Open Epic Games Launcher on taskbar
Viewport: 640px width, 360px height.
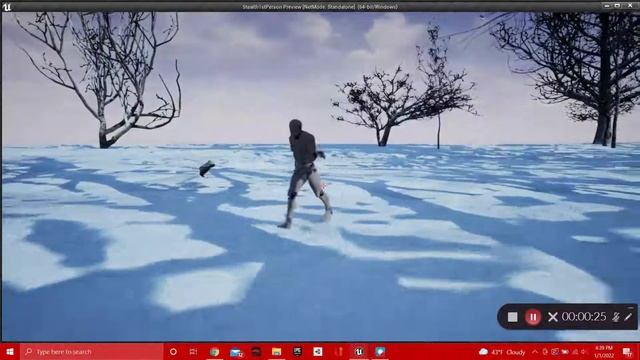click(297, 351)
